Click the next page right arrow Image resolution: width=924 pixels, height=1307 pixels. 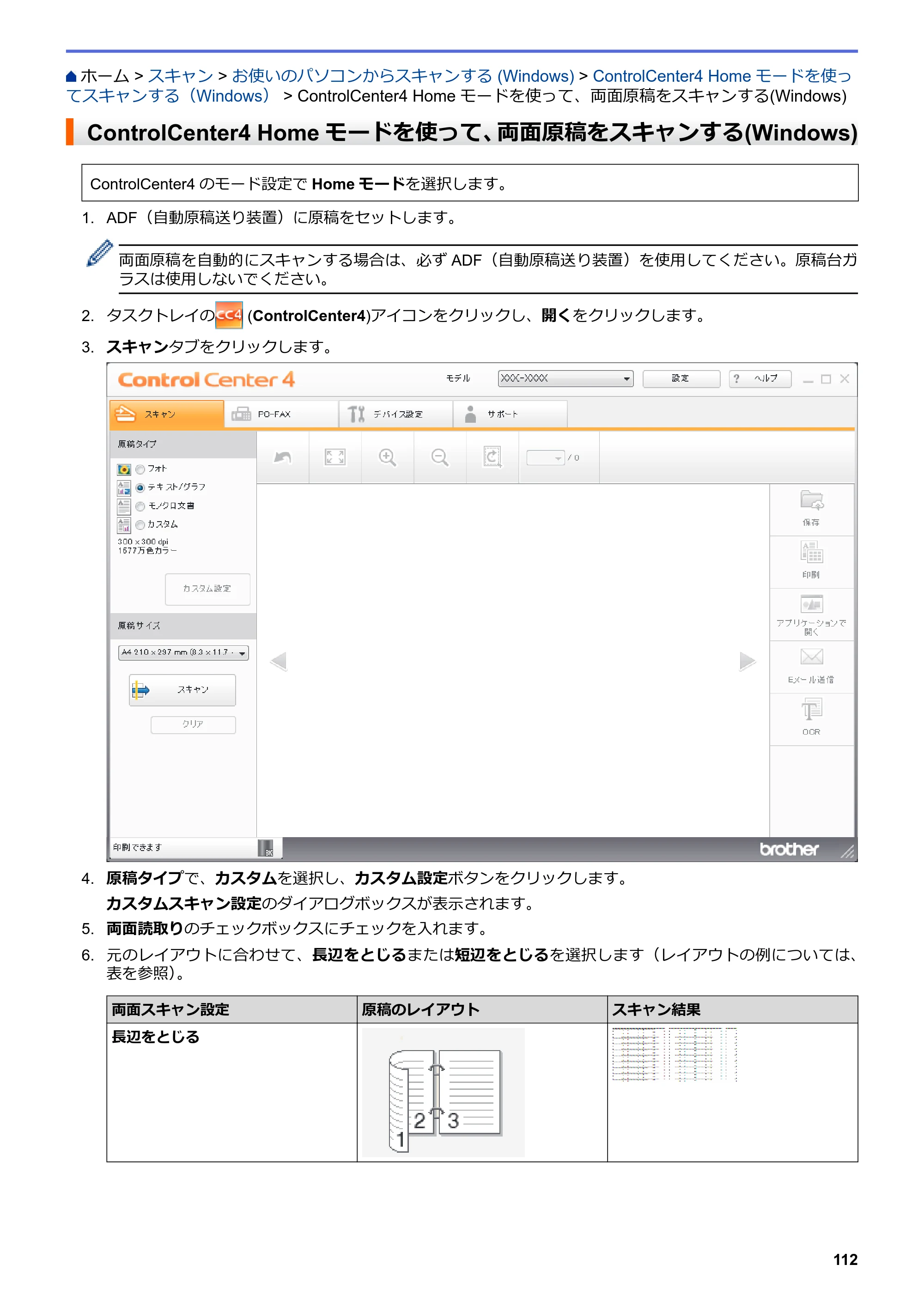pyautogui.click(x=747, y=662)
